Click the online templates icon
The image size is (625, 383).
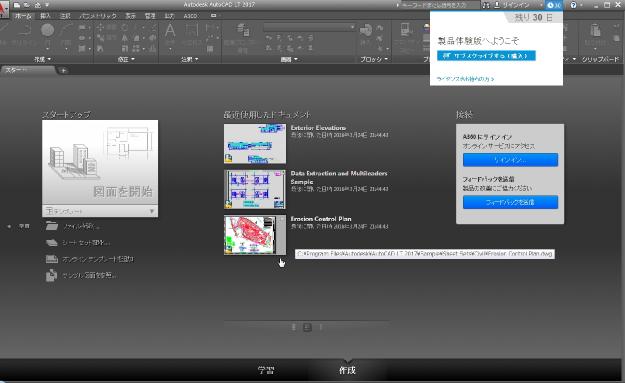point(52,259)
